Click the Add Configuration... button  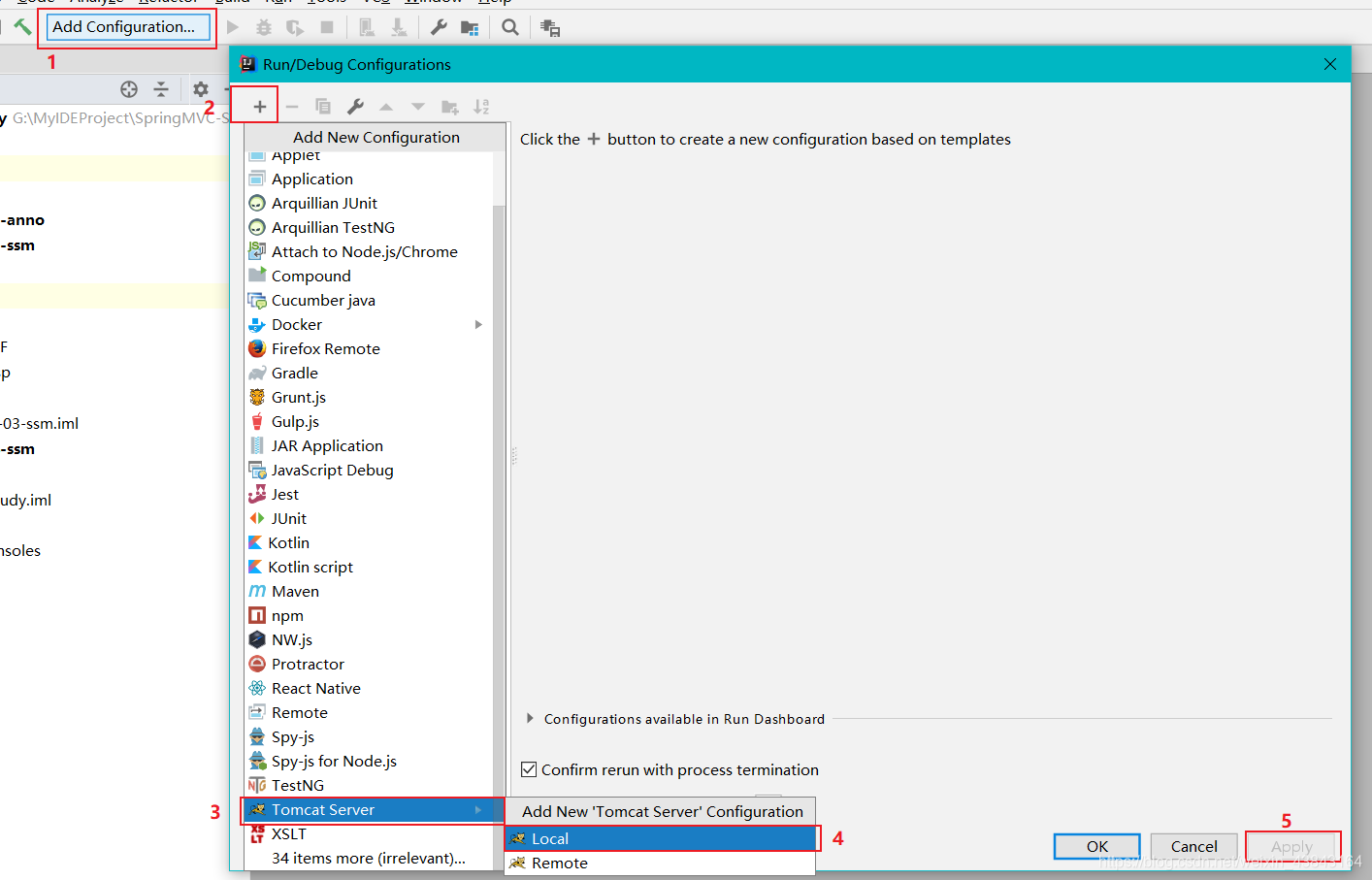[127, 27]
